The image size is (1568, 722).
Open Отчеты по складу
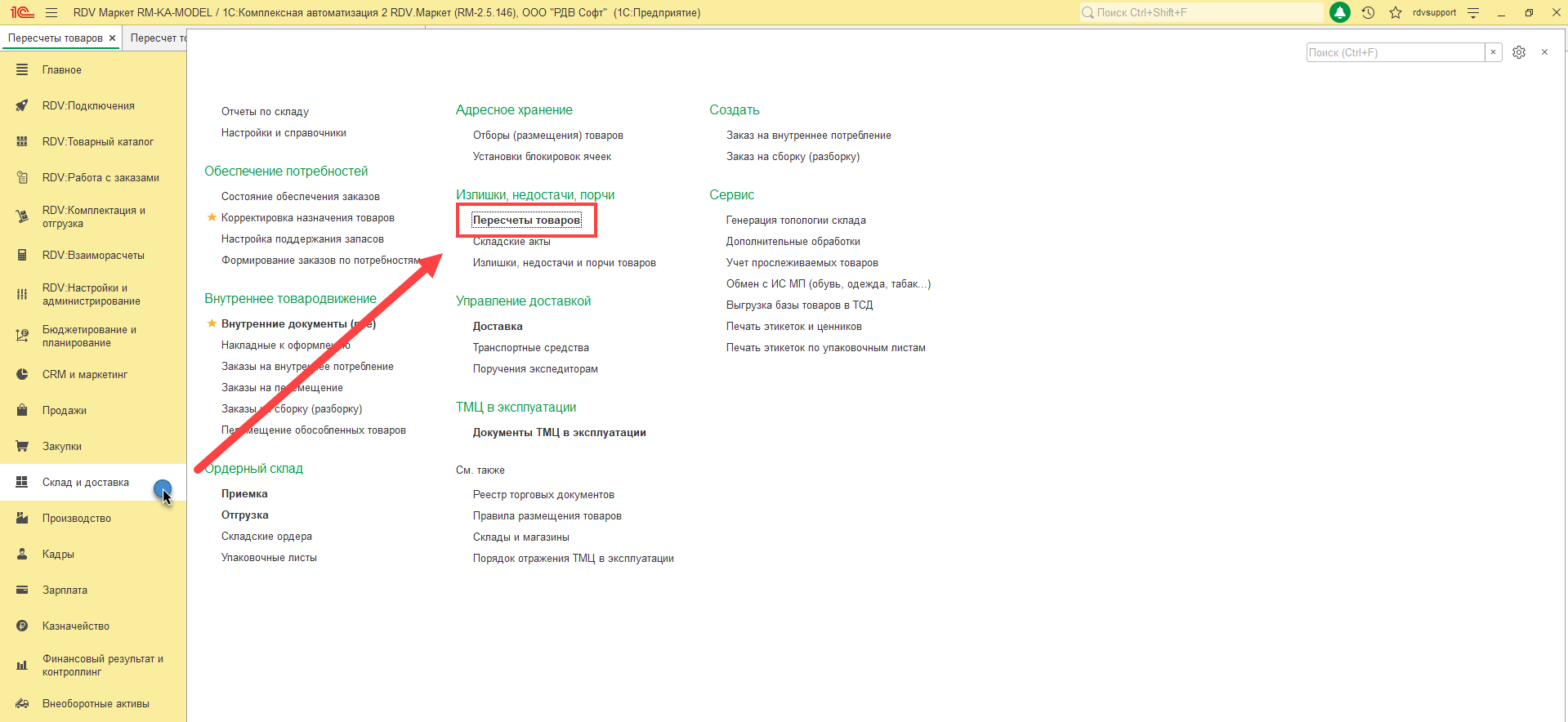click(x=265, y=112)
